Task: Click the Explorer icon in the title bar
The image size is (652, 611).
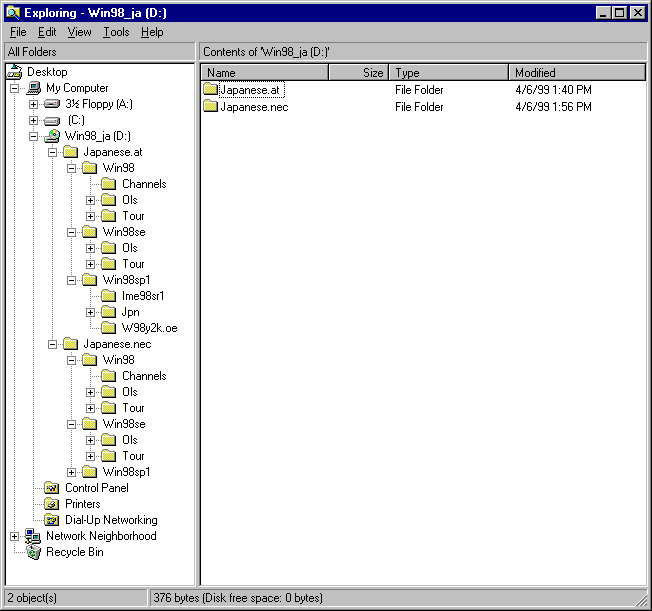Action: 13,13
